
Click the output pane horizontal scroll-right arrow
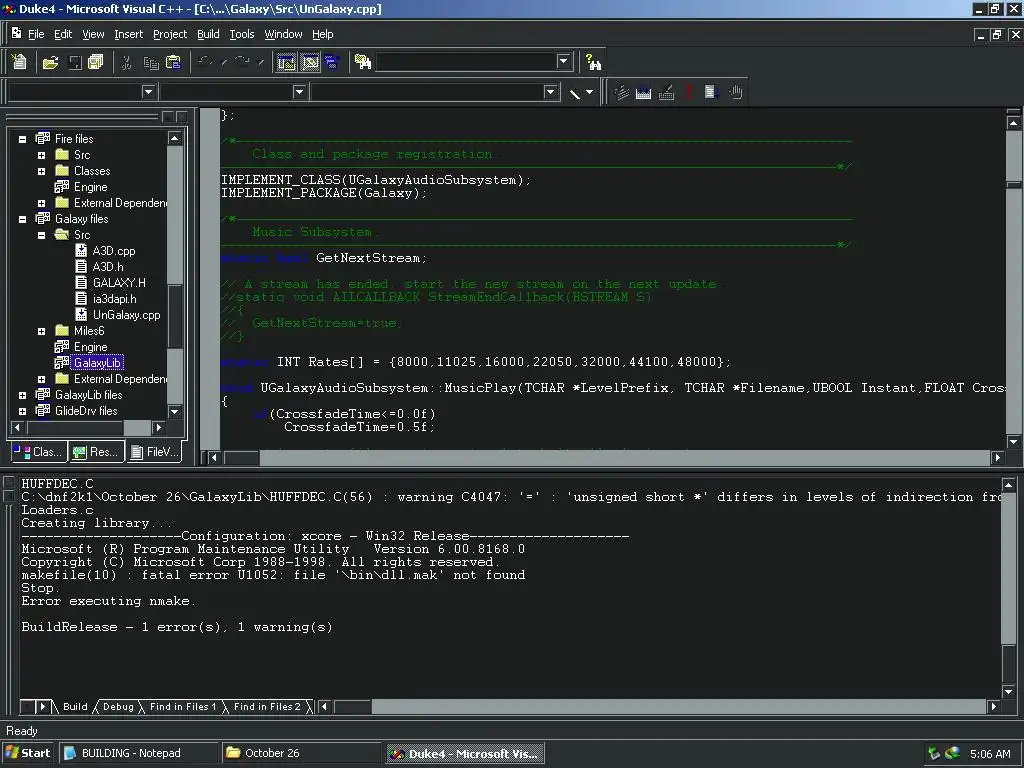[x=993, y=706]
